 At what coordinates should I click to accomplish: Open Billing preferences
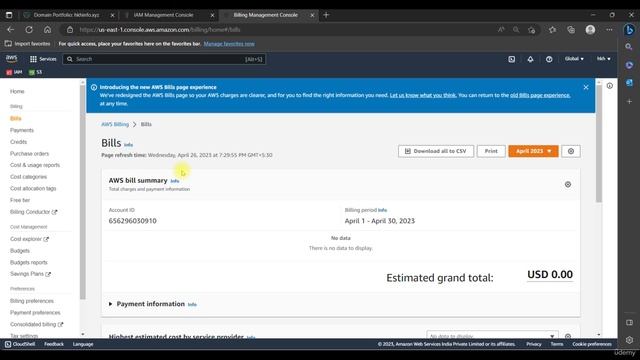pyautogui.click(x=32, y=301)
